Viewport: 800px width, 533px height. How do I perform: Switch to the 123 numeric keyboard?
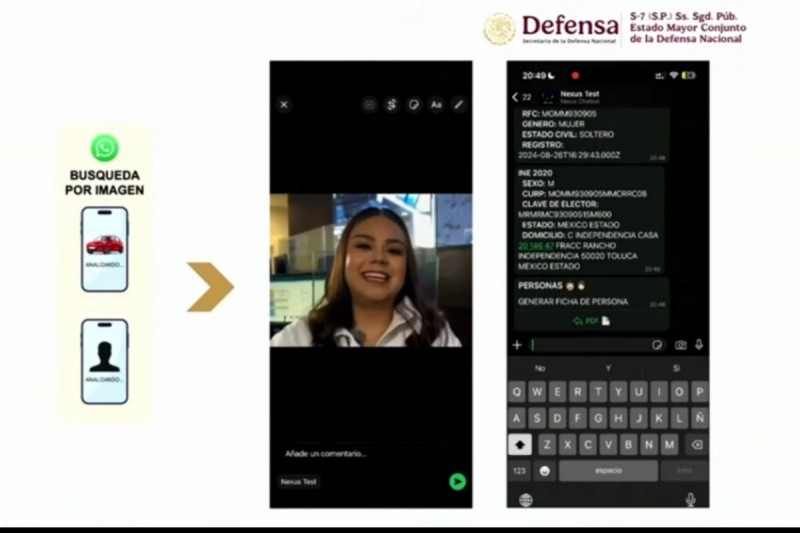[519, 470]
